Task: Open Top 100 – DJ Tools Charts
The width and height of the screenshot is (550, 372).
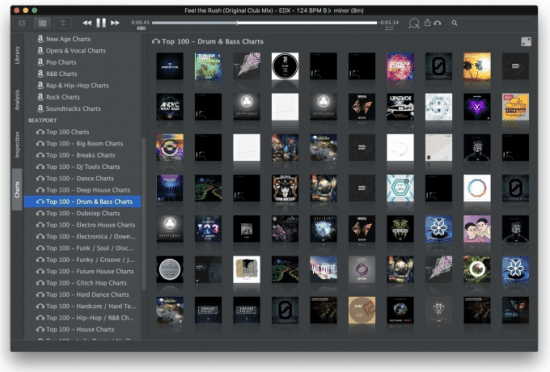Action: coord(82,167)
